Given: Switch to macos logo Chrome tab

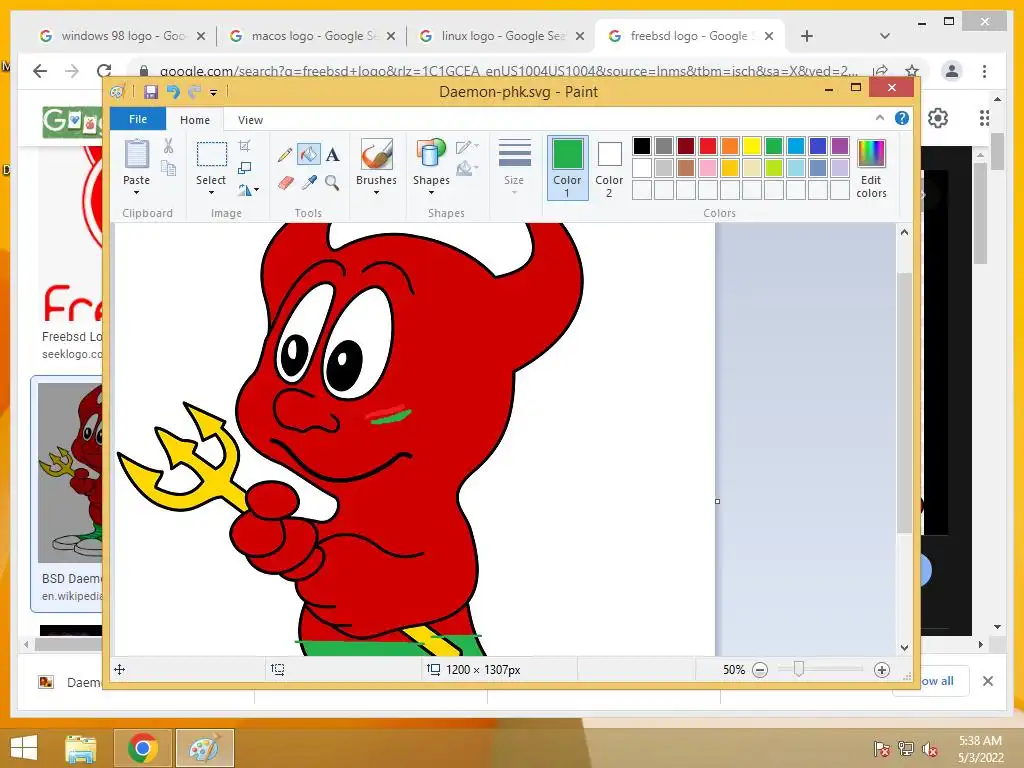Looking at the screenshot, I should point(312,36).
